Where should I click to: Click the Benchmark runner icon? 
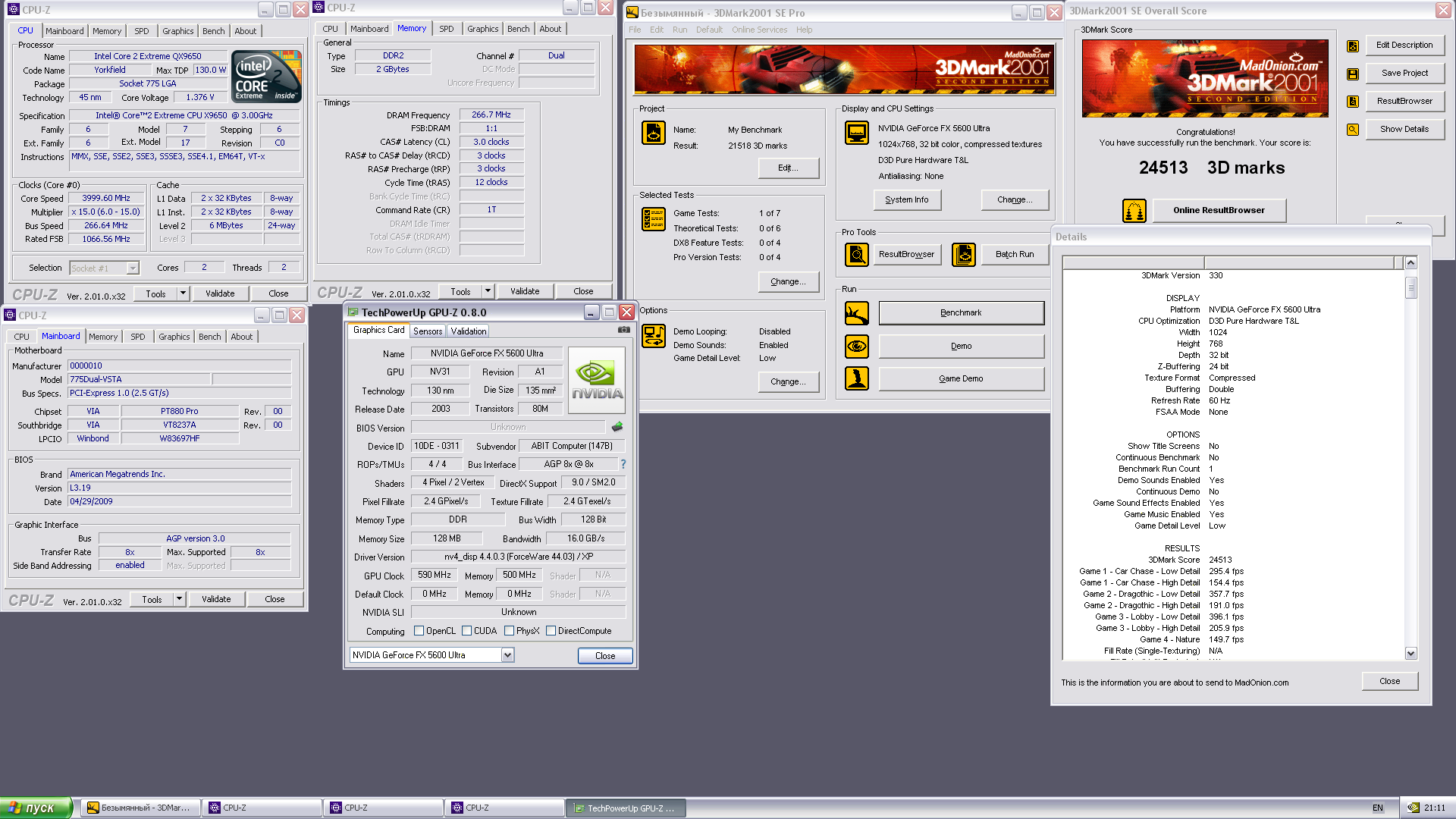click(857, 313)
